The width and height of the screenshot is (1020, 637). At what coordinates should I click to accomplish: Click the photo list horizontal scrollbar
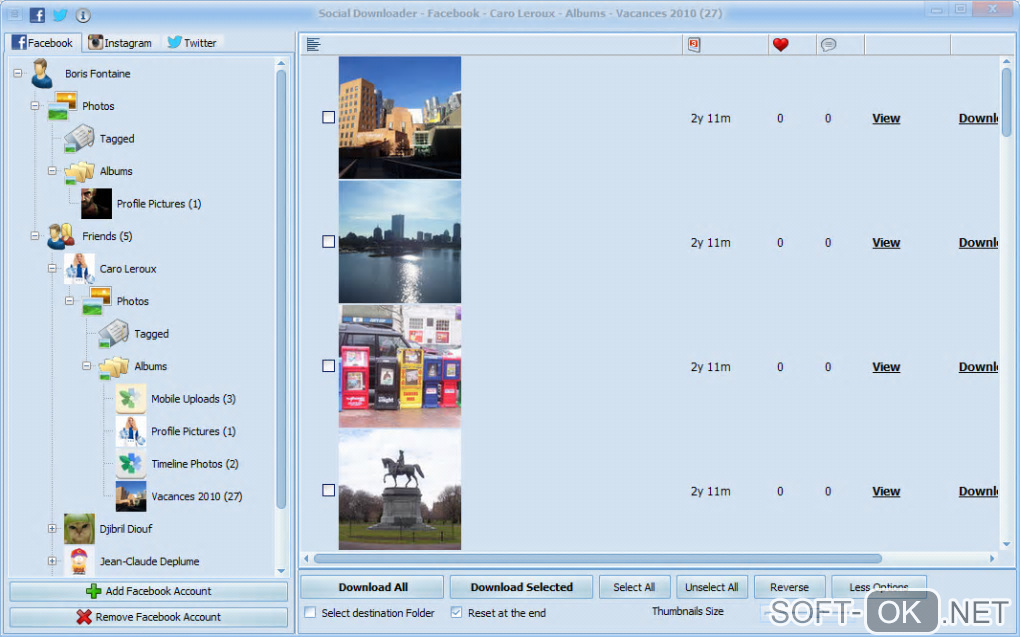pyautogui.click(x=598, y=558)
